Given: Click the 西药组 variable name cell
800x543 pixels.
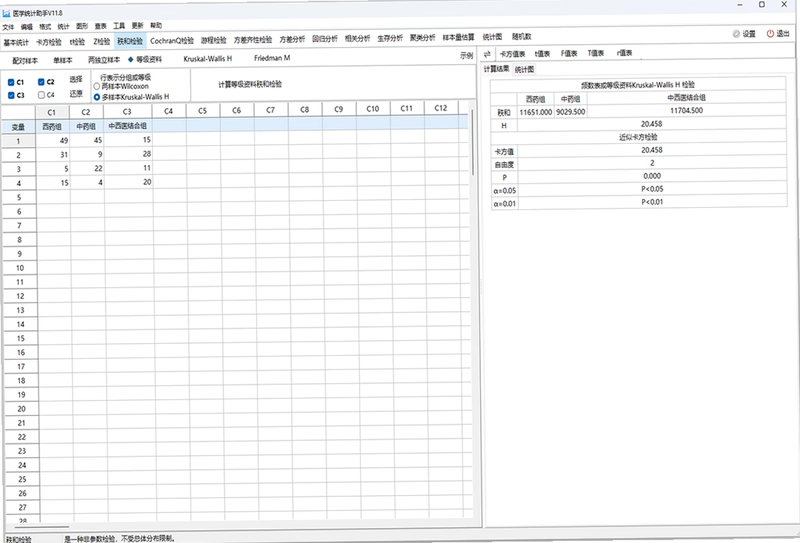Looking at the screenshot, I should [53, 127].
